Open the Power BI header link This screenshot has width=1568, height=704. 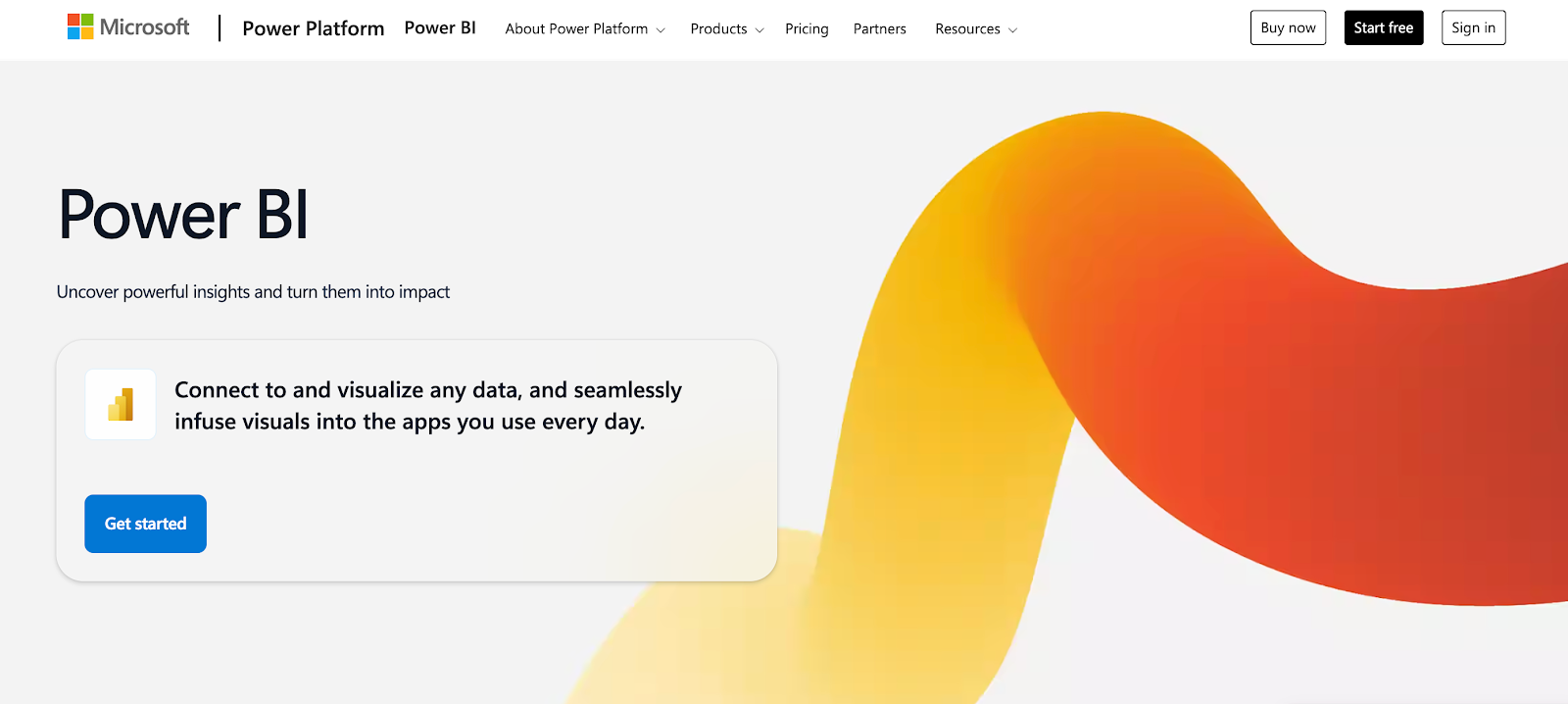coord(440,27)
